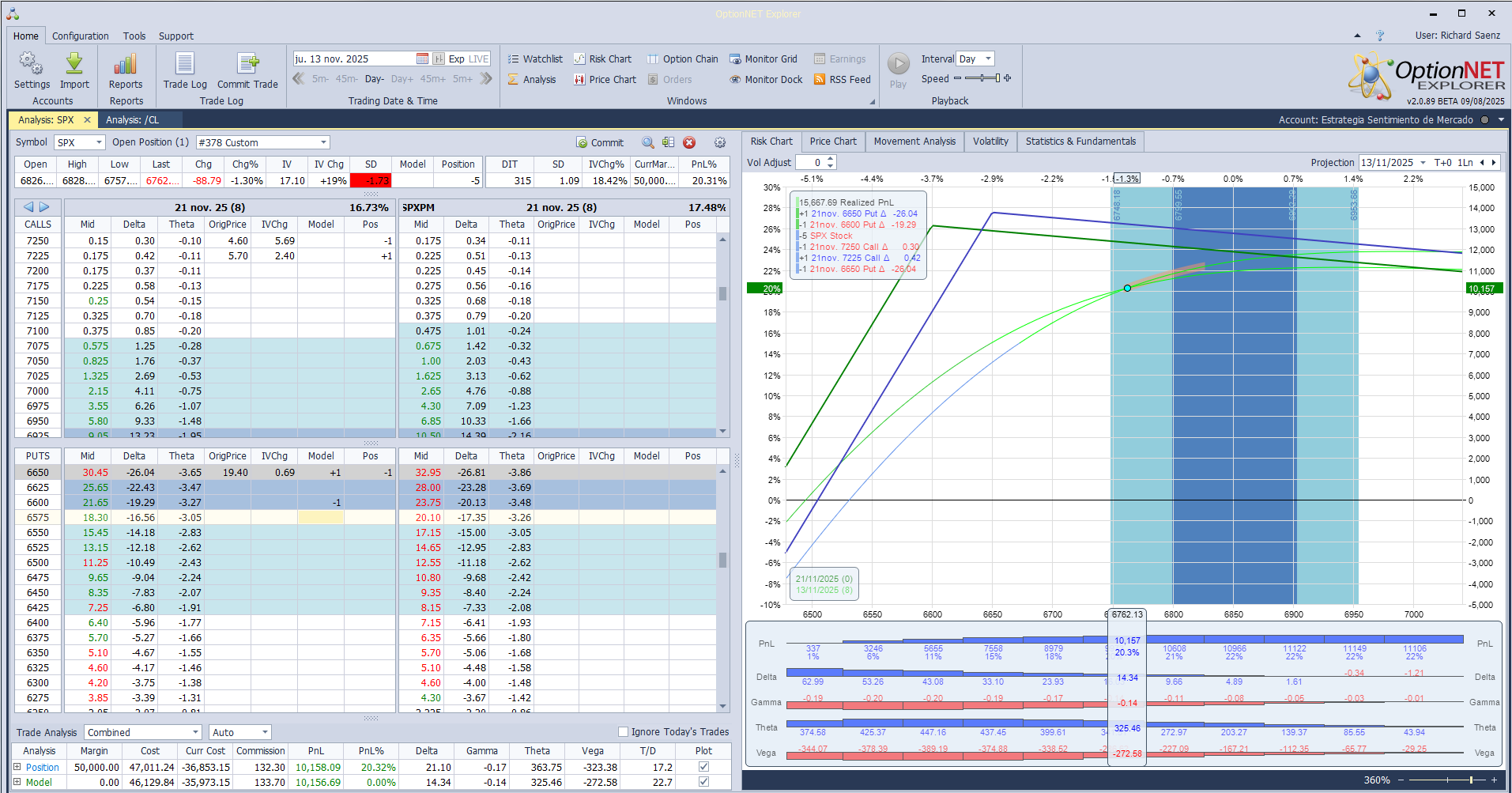Open the Trade Log document icon

point(185,63)
